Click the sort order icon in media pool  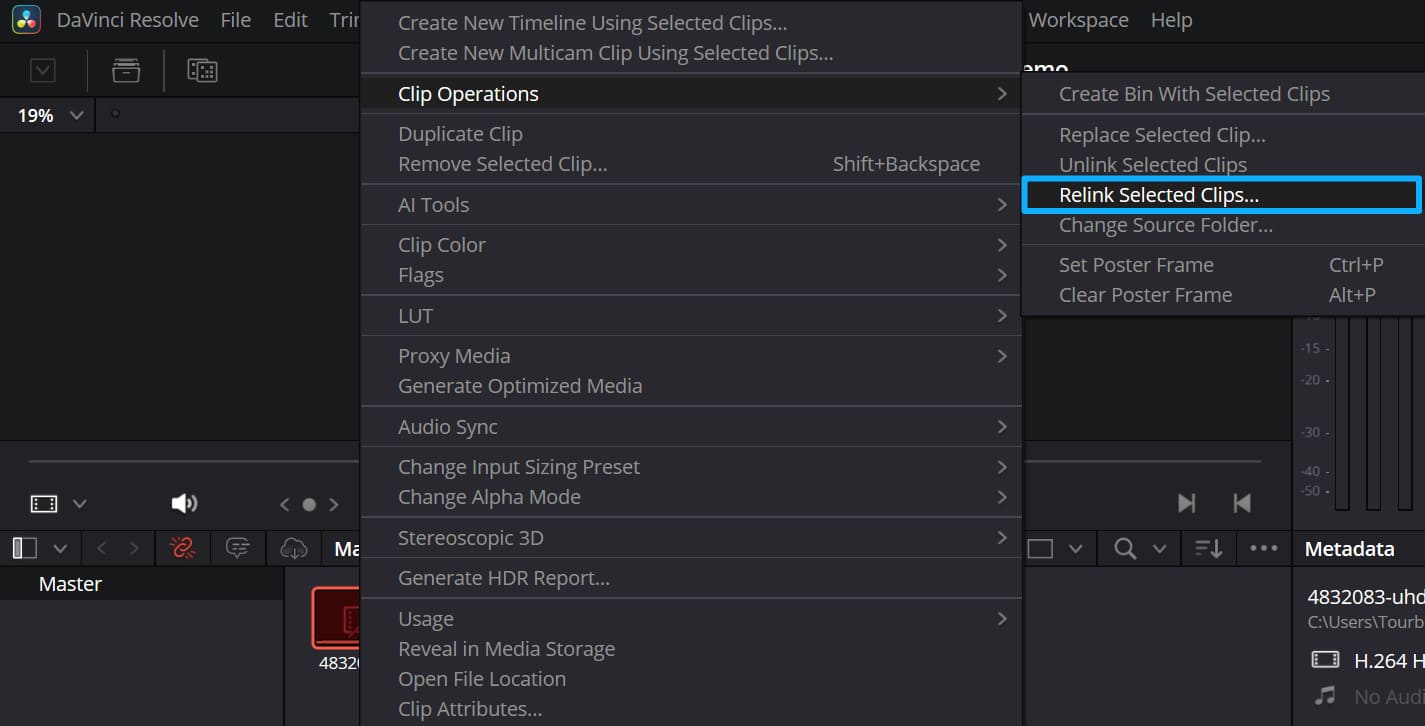click(1207, 548)
